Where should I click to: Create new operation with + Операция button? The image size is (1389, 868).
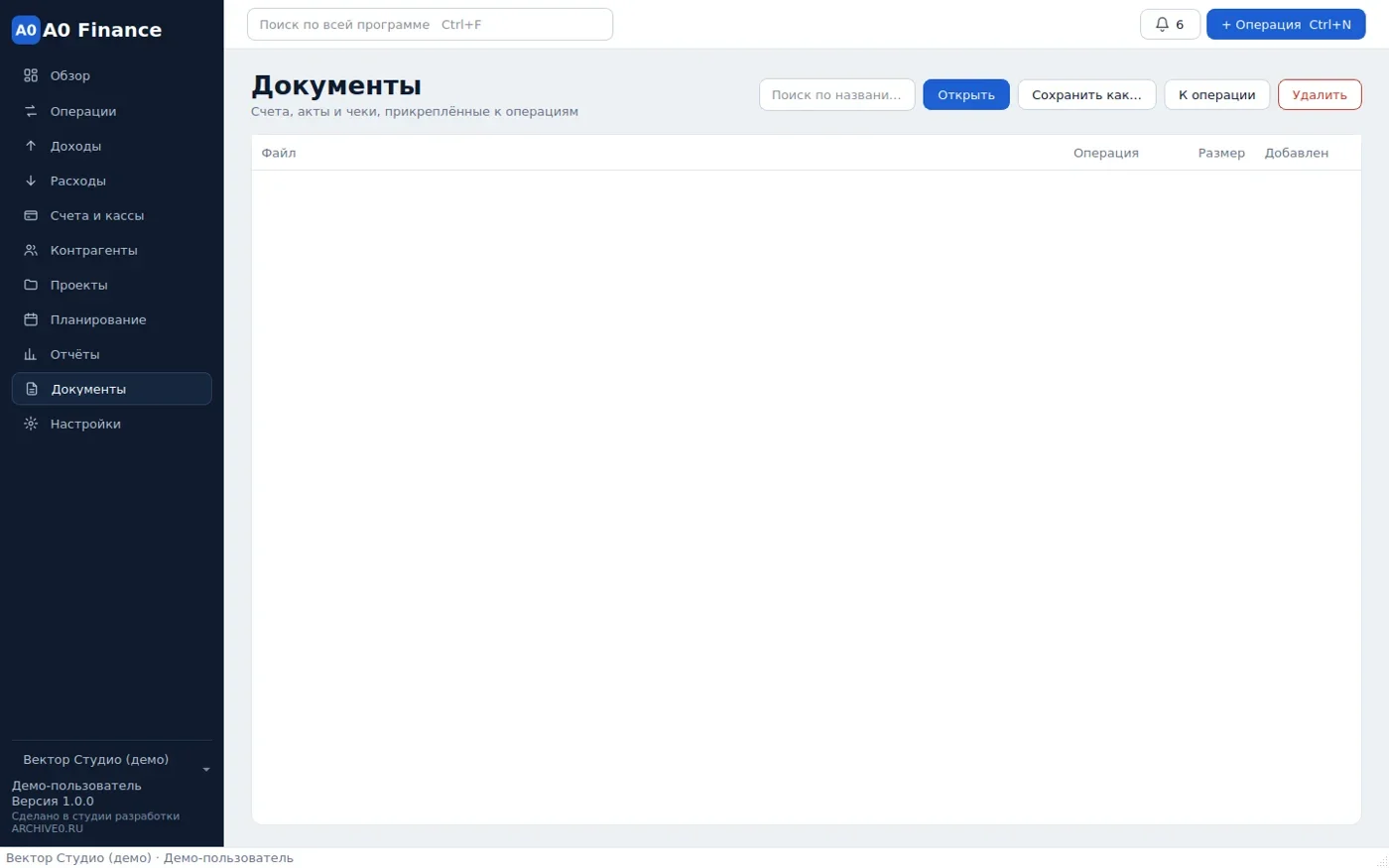click(x=1286, y=24)
